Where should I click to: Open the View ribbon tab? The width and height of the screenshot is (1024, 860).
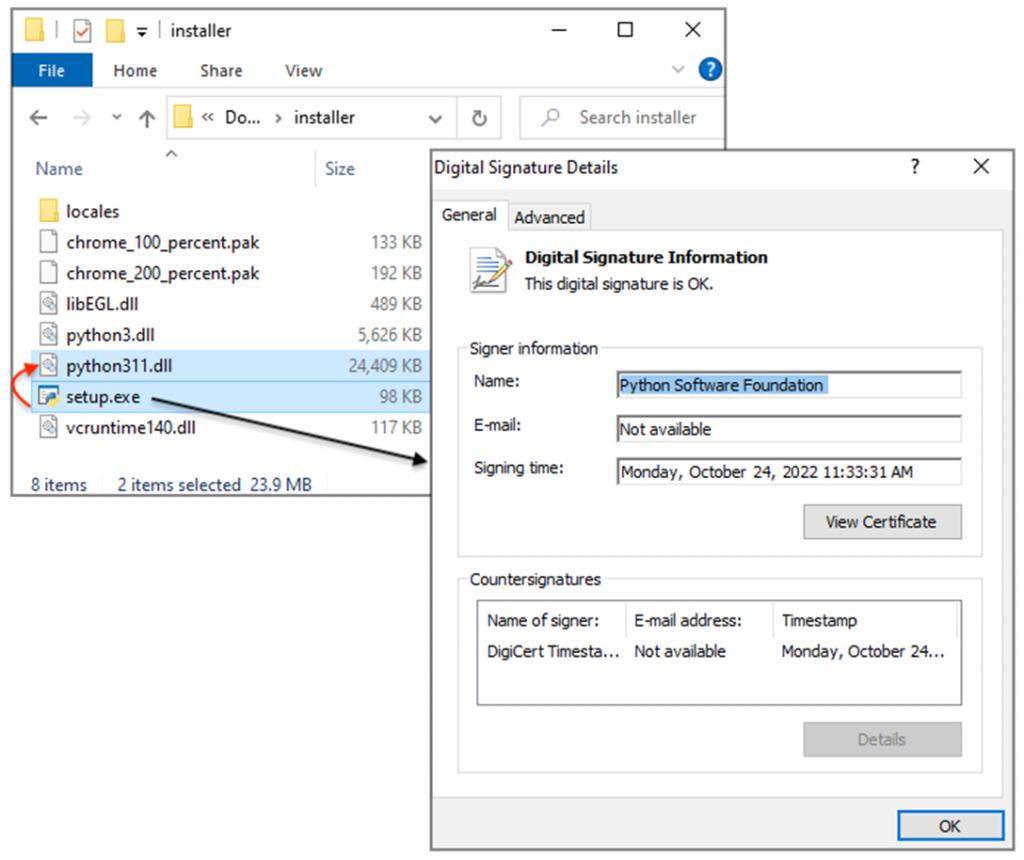click(x=304, y=71)
